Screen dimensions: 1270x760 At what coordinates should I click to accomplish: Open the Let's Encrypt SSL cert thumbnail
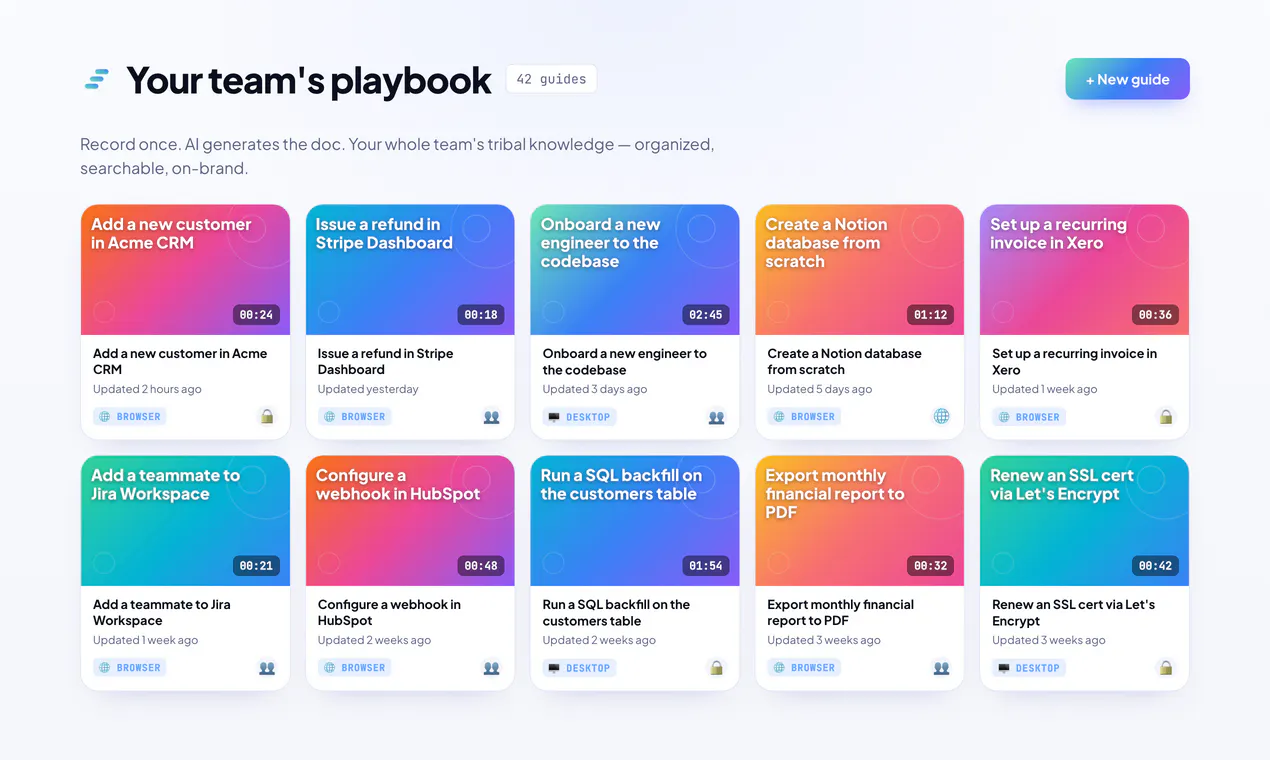coord(1085,521)
